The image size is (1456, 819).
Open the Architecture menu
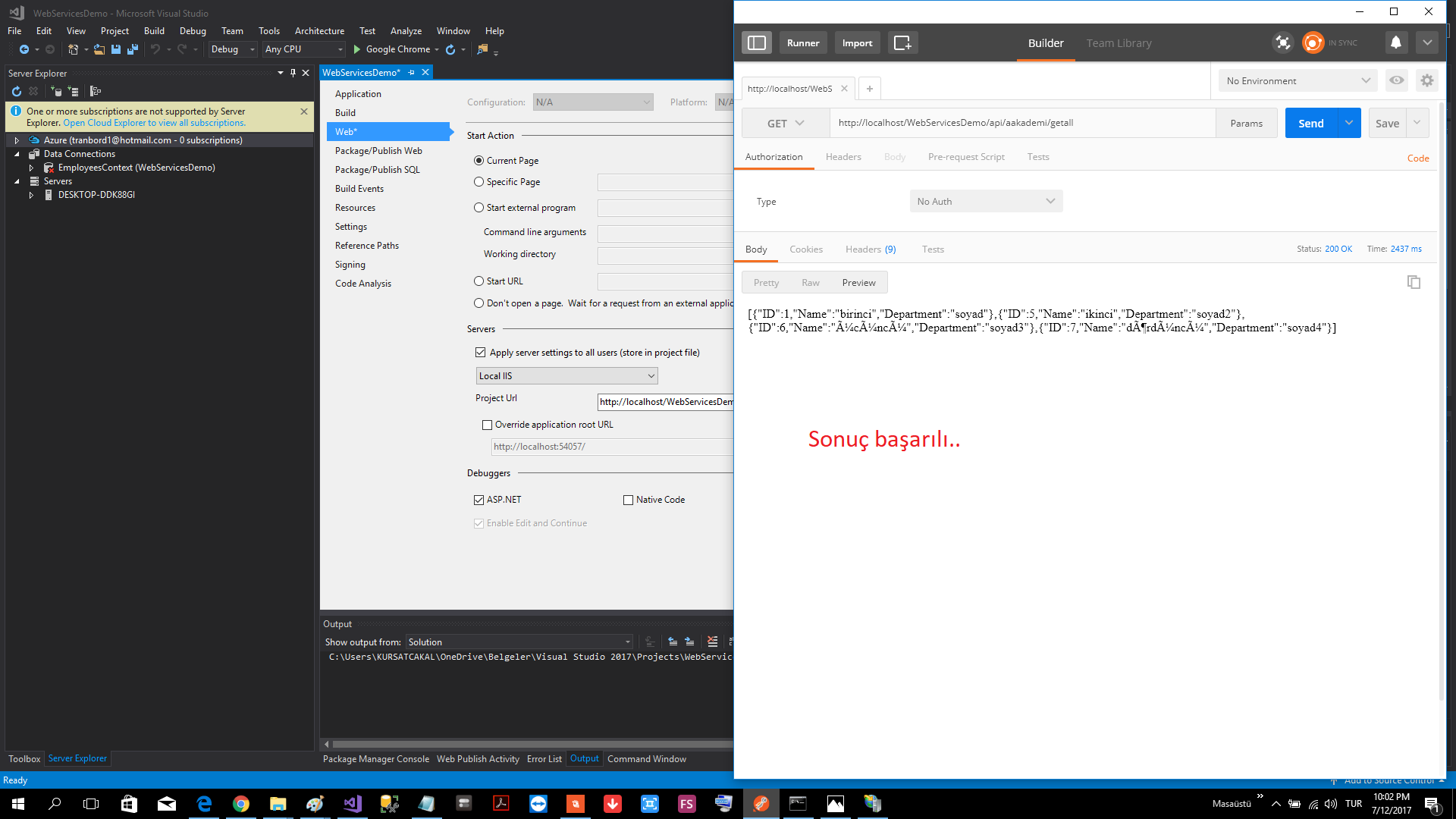coord(318,31)
